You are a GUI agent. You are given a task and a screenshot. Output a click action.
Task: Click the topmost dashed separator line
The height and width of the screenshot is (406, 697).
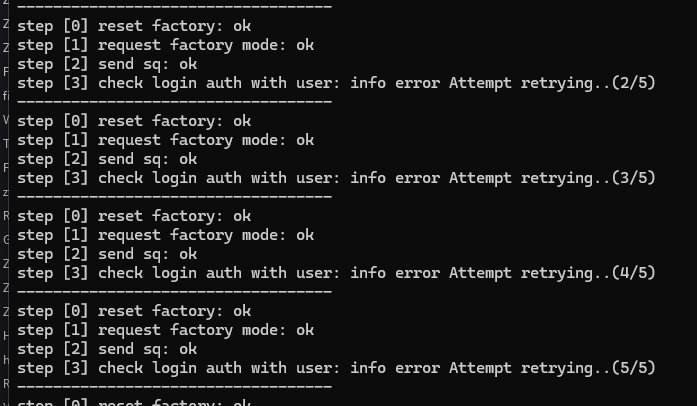pyautogui.click(x=175, y=6)
